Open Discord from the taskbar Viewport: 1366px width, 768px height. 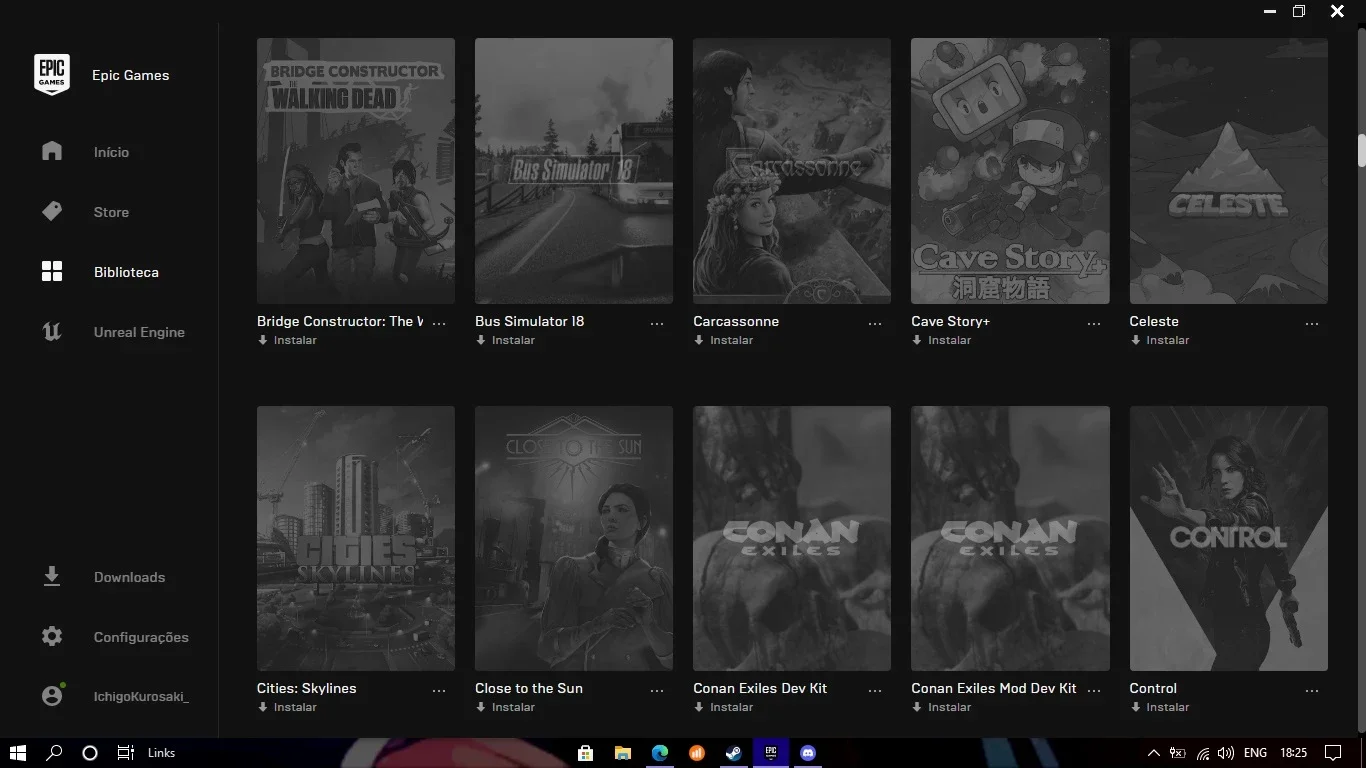click(808, 753)
